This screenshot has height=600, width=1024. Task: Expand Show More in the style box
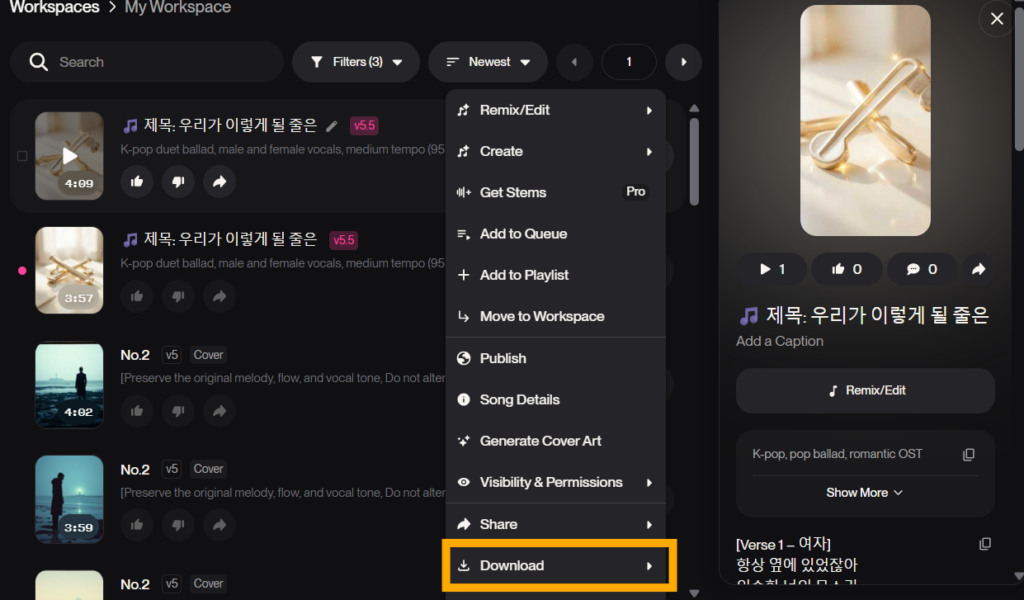[864, 493]
